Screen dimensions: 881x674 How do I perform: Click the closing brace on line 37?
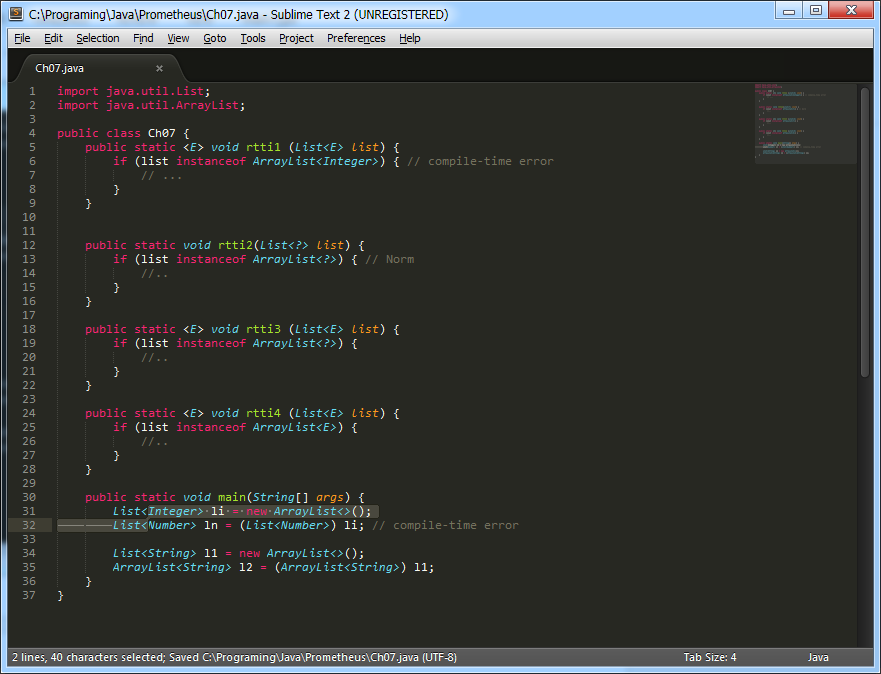tap(61, 595)
